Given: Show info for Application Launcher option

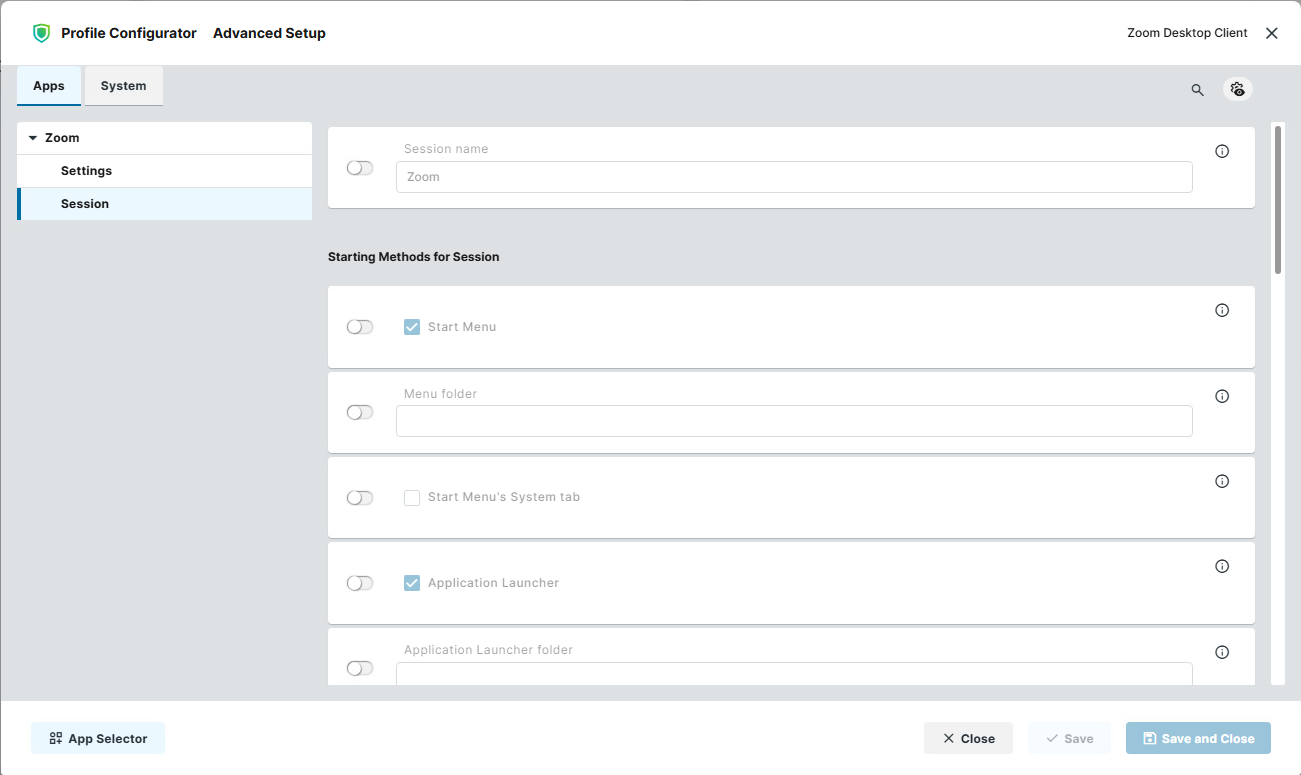Looking at the screenshot, I should point(1222,566).
